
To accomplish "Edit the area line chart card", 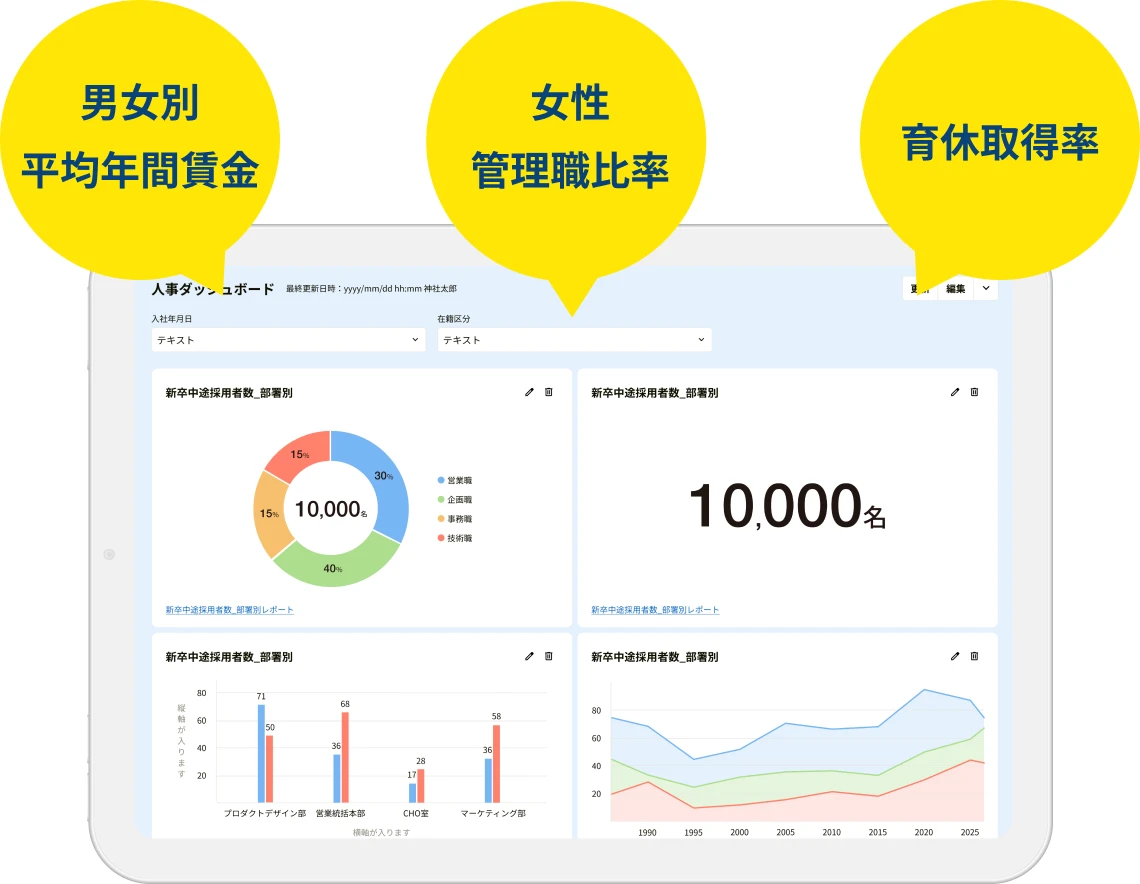I will pyautogui.click(x=955, y=656).
